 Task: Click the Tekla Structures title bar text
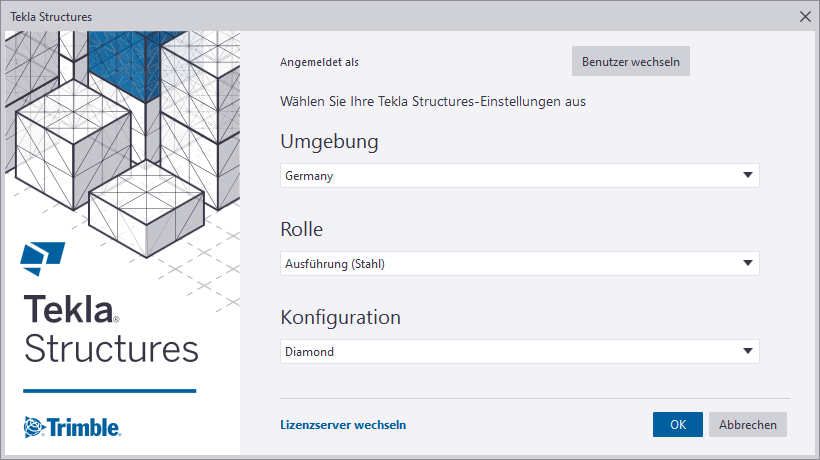53,15
